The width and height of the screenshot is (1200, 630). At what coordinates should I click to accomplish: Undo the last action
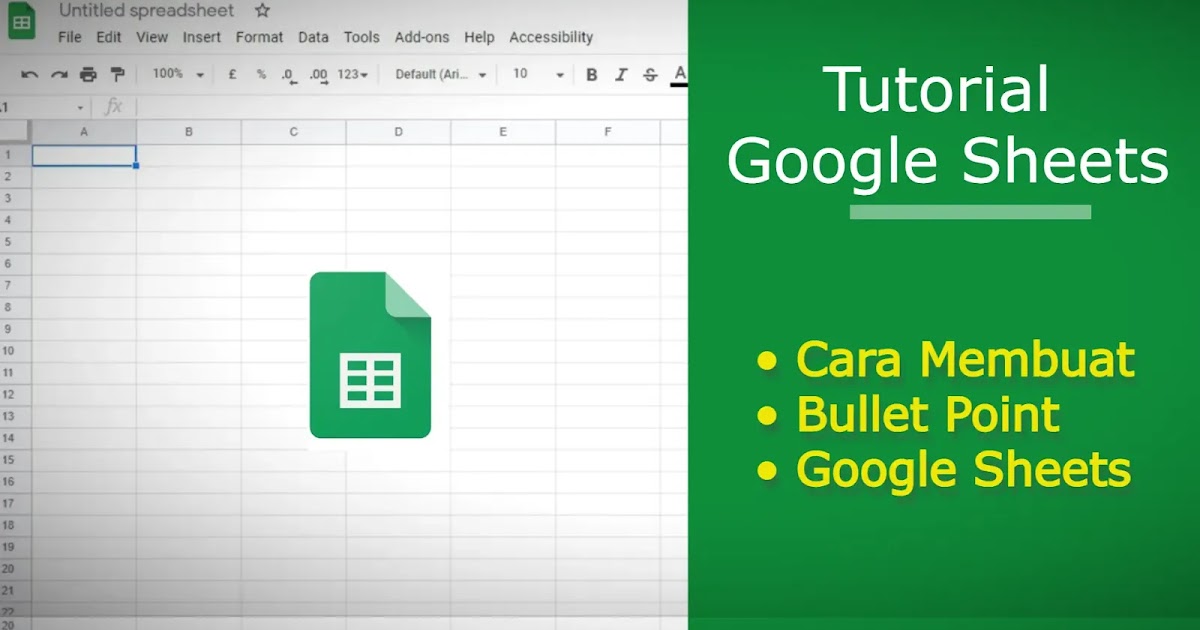coord(31,75)
